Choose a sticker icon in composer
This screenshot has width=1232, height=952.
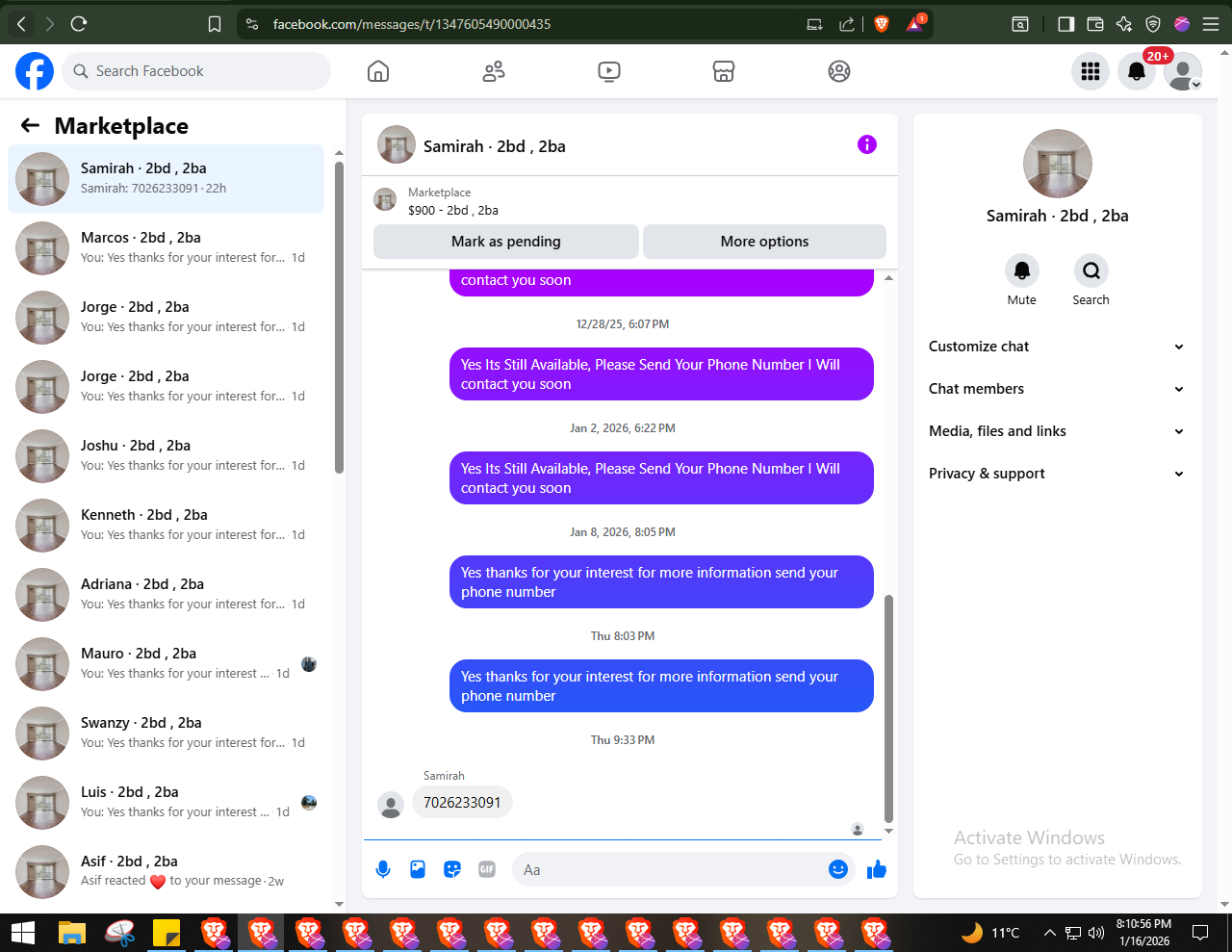(452, 869)
